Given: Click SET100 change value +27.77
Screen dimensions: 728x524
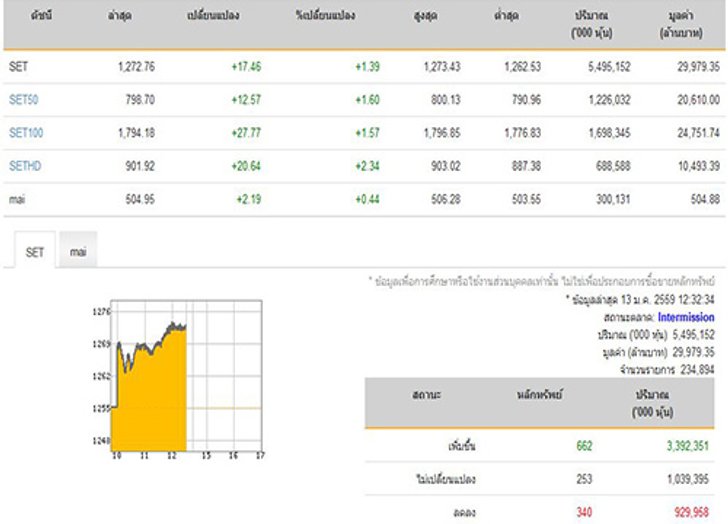Looking at the screenshot, I should click(246, 133).
